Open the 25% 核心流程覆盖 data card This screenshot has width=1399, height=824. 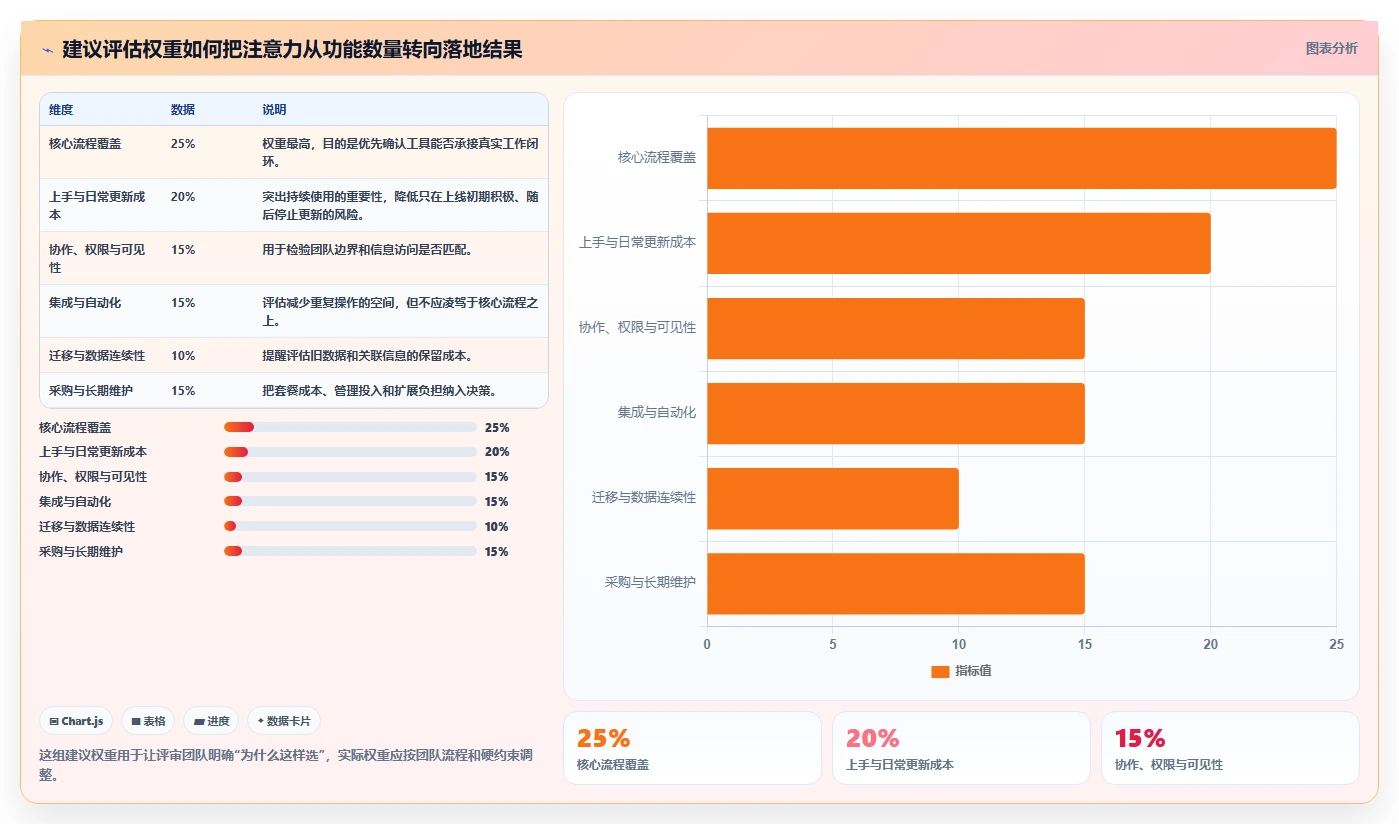[692, 748]
